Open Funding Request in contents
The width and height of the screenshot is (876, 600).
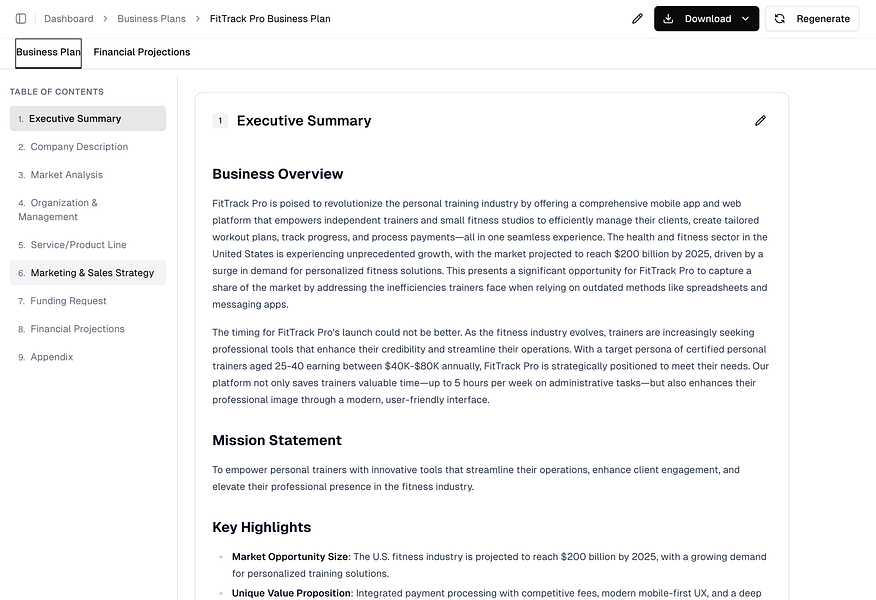[88, 301]
